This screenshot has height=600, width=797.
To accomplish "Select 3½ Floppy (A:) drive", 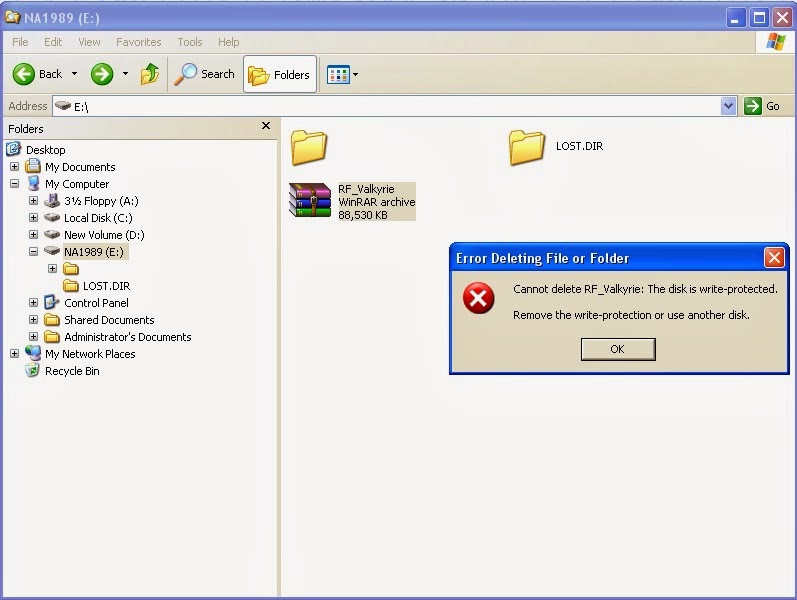I will (101, 201).
